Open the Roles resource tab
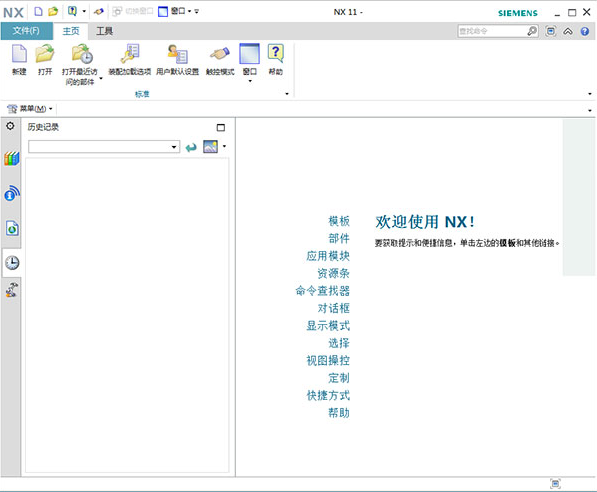The image size is (597, 492). (12, 289)
